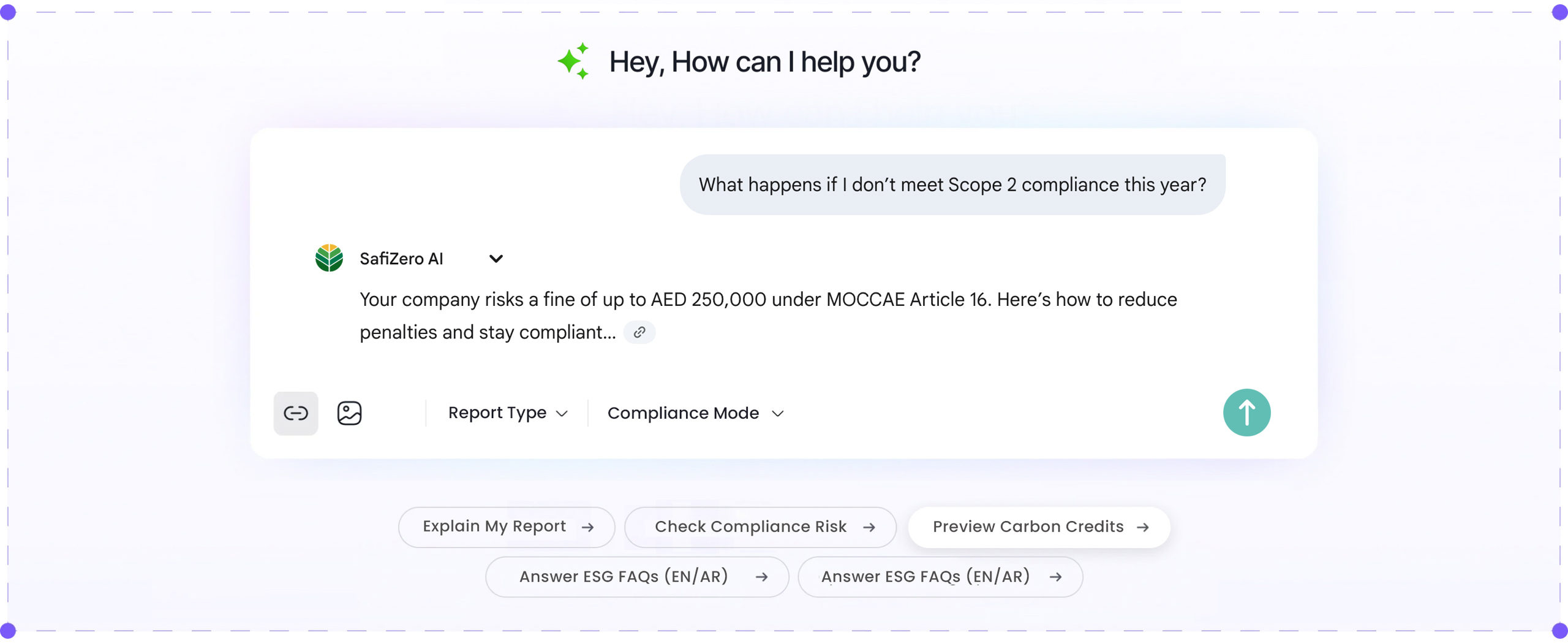
Task: Click the top-right purple corner handle
Action: 1559,12
